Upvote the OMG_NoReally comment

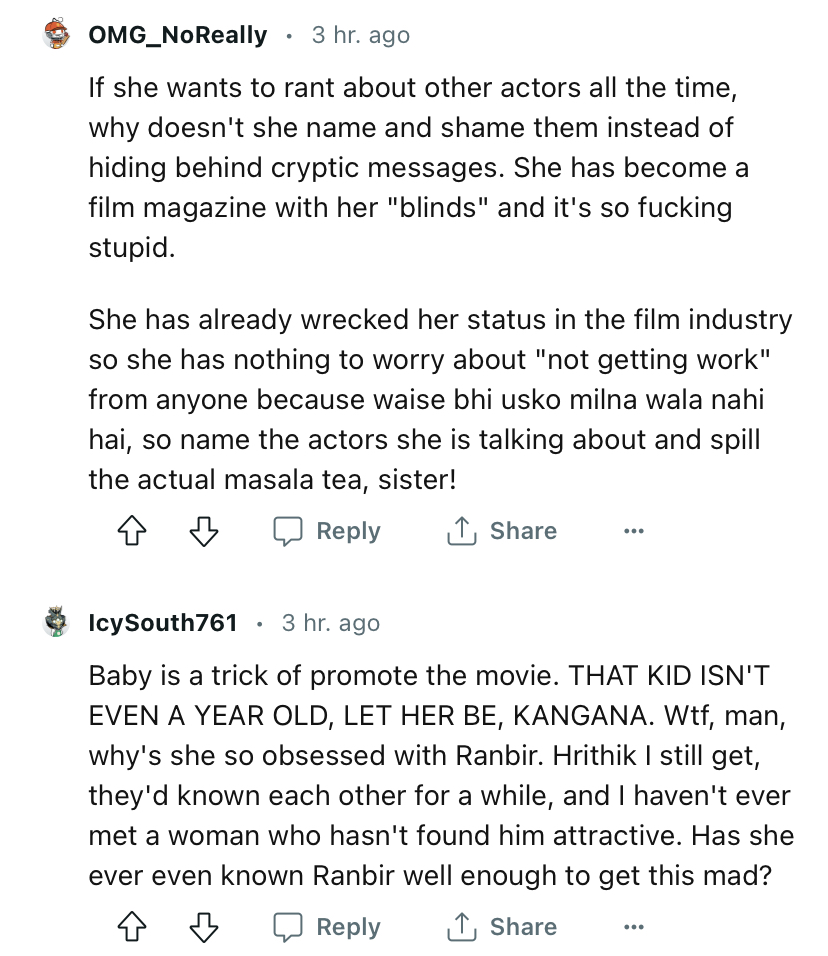tap(130, 531)
